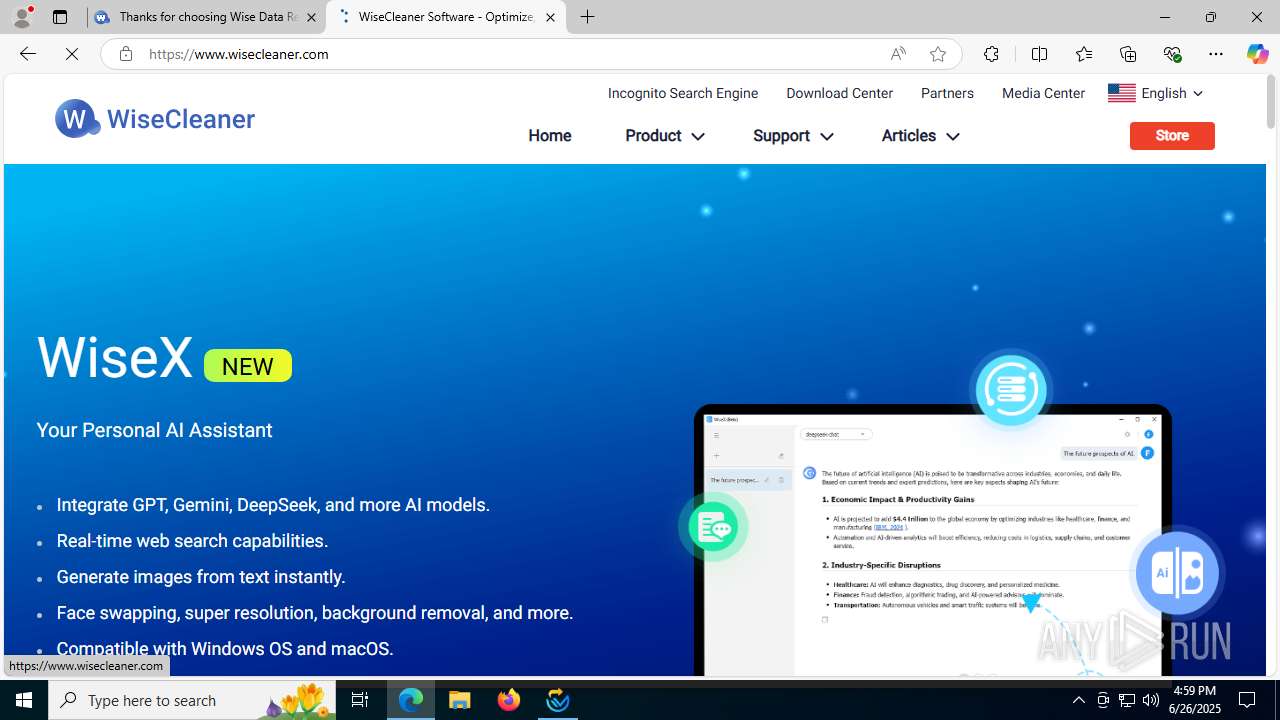The width and height of the screenshot is (1280, 720).
Task: Expand the Articles menu
Action: click(920, 136)
